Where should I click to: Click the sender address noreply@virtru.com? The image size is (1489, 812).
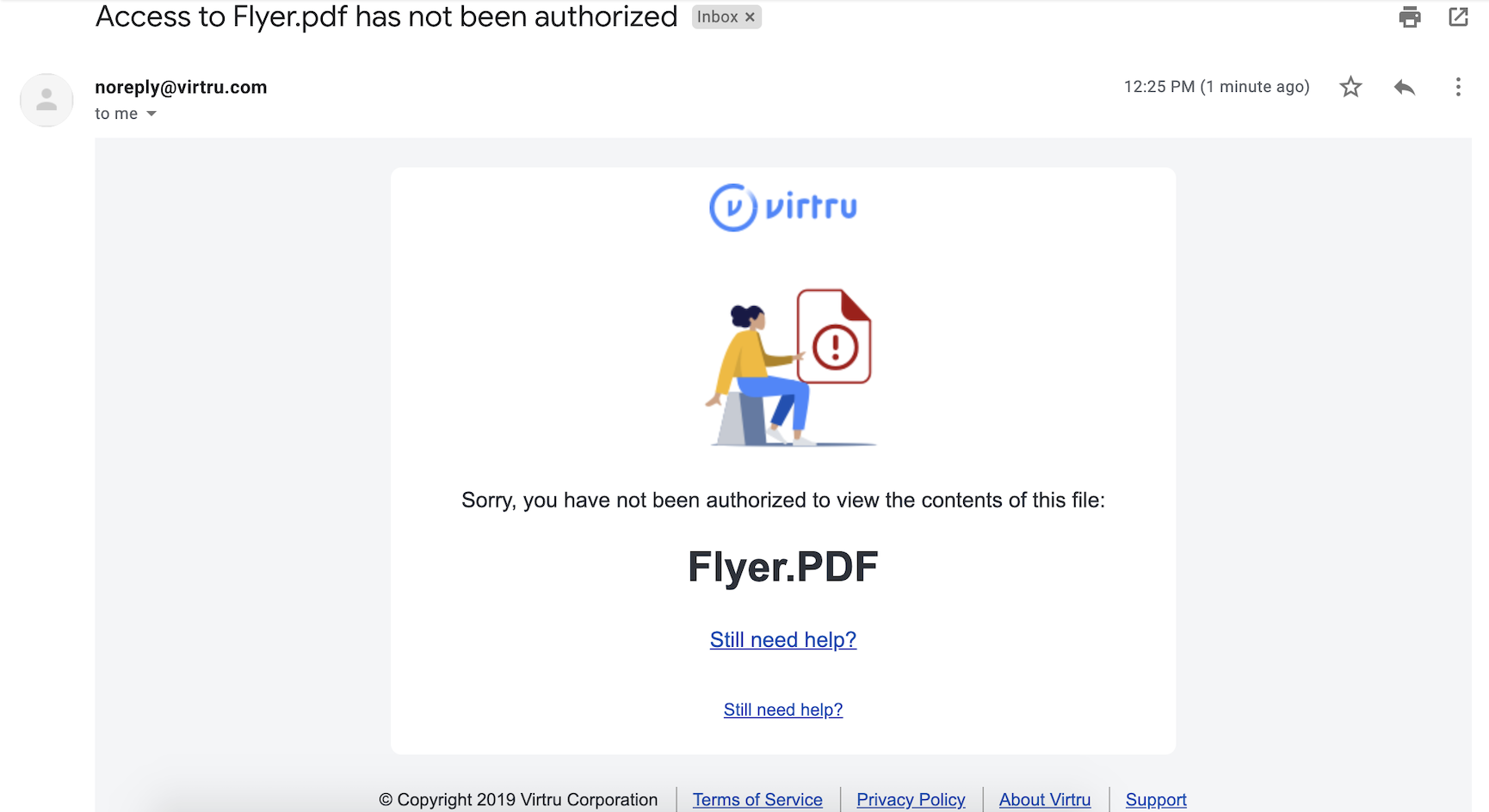click(181, 87)
